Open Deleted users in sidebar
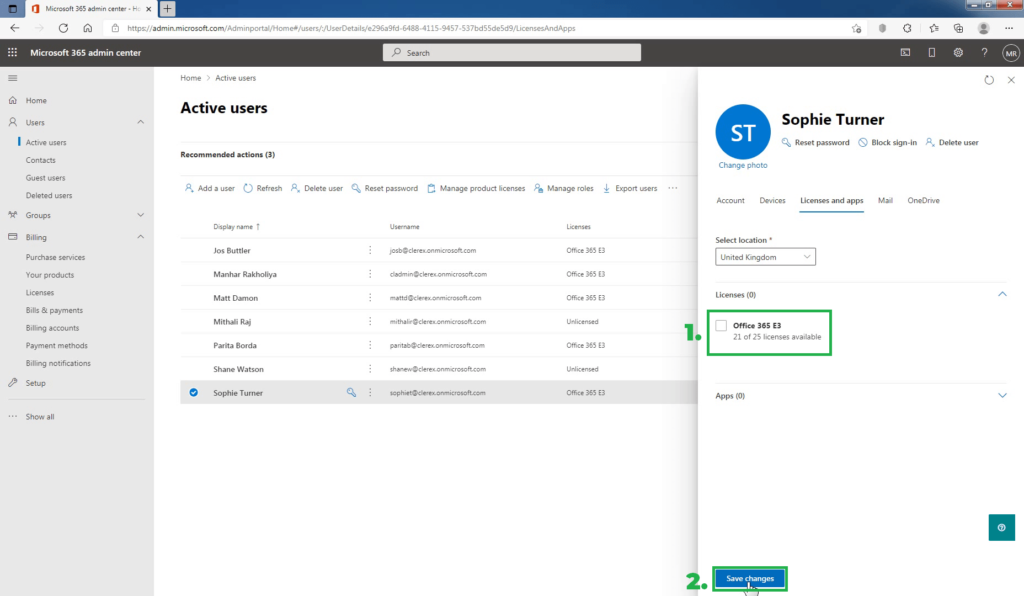1024x596 pixels. tap(49, 195)
